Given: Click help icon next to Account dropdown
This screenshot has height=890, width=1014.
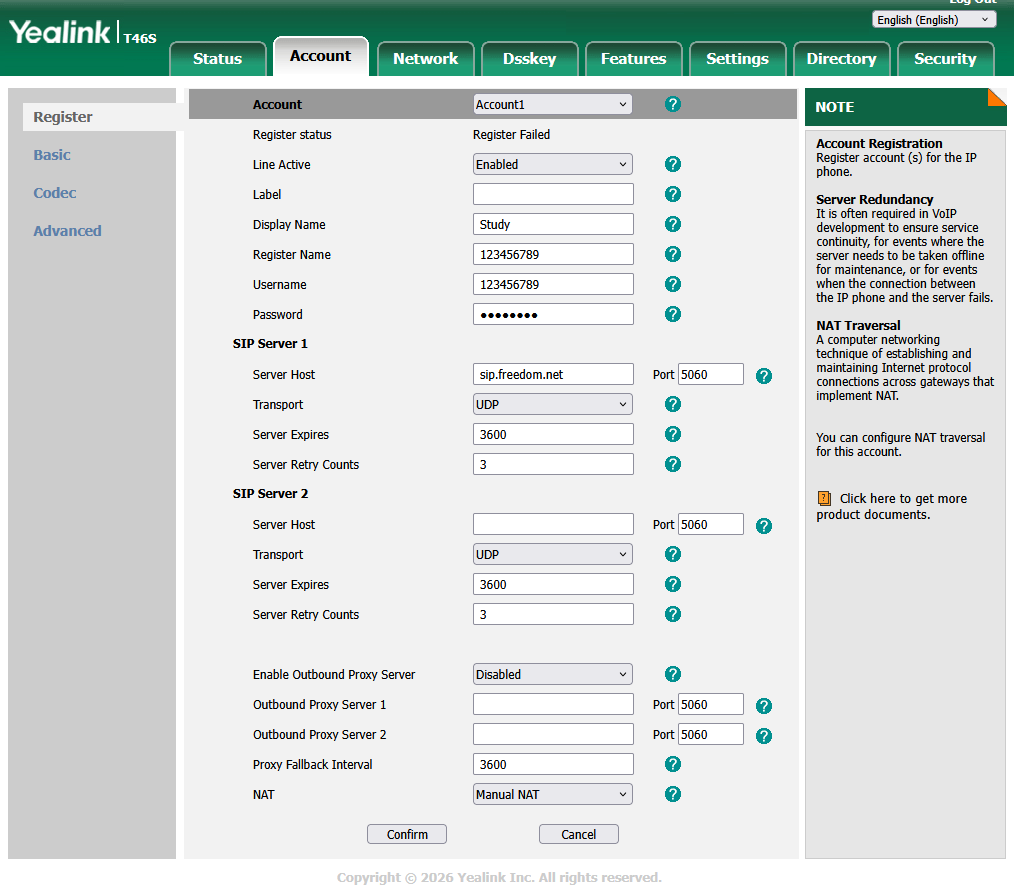Looking at the screenshot, I should point(673,104).
